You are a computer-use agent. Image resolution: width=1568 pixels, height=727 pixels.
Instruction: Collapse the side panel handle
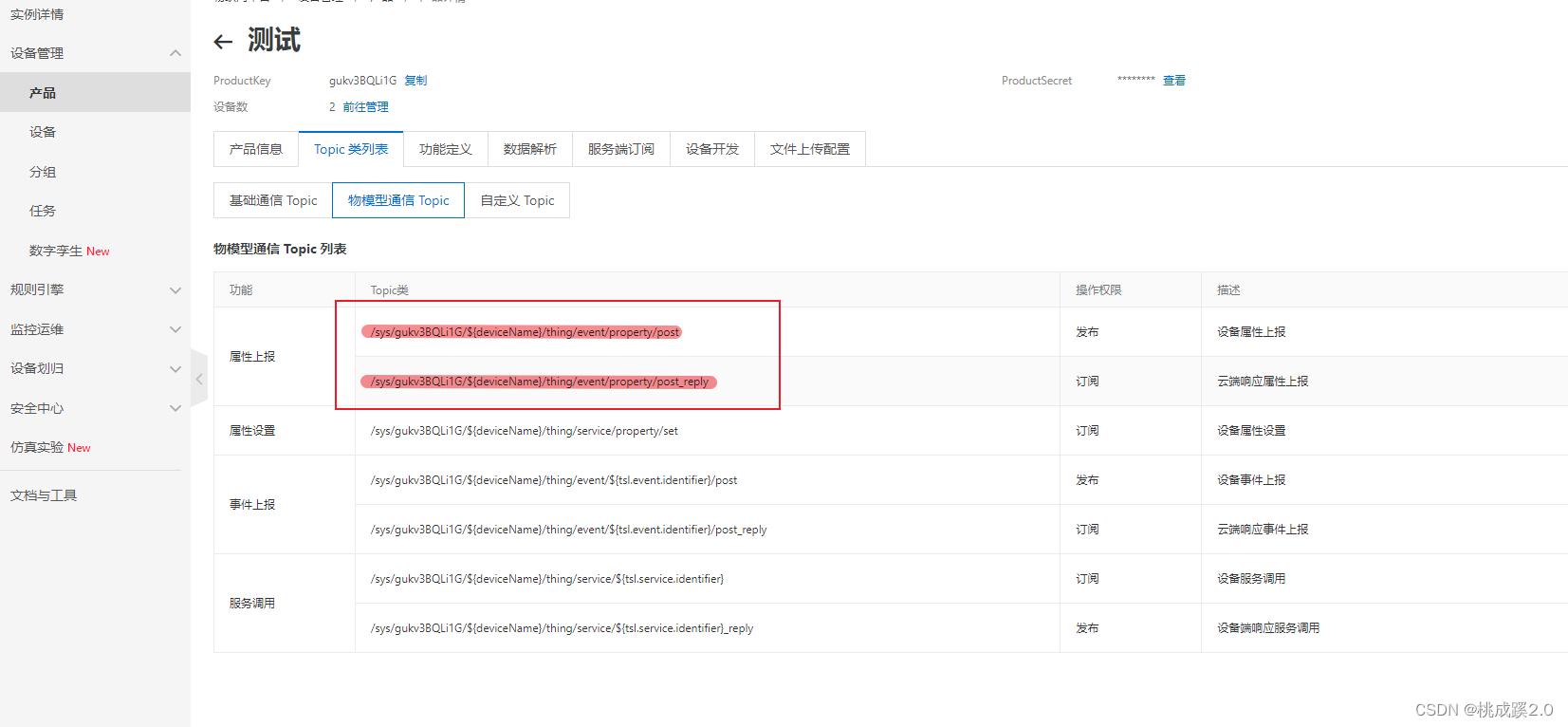(198, 379)
